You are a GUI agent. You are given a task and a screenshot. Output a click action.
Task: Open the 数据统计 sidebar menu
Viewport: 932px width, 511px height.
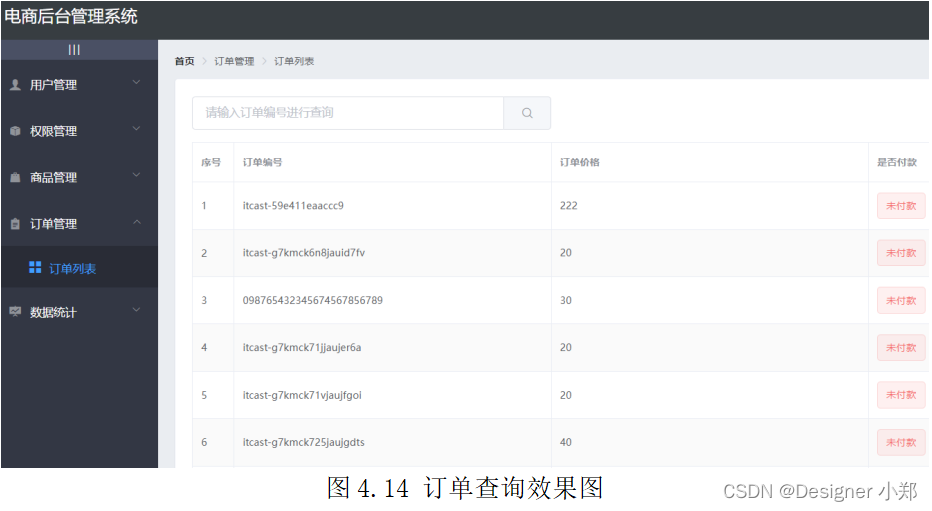point(80,312)
